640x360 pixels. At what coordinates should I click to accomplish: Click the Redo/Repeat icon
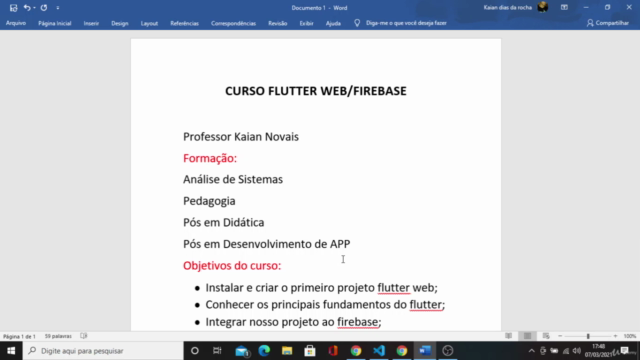point(44,8)
